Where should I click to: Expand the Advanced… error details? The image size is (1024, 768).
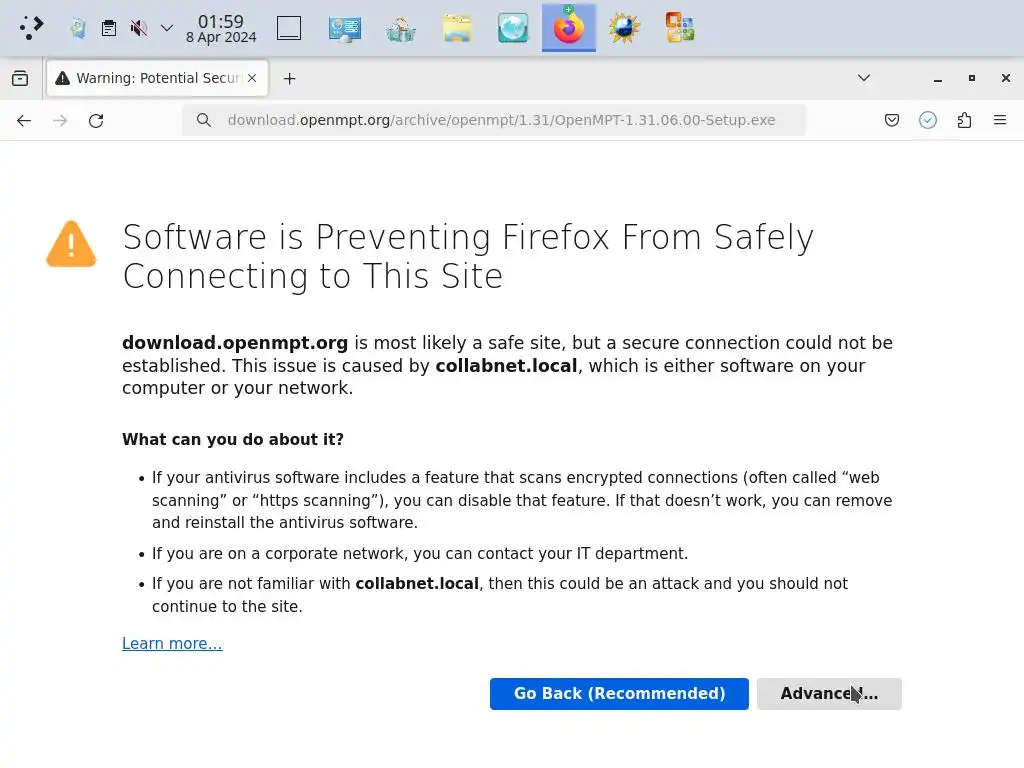829,694
